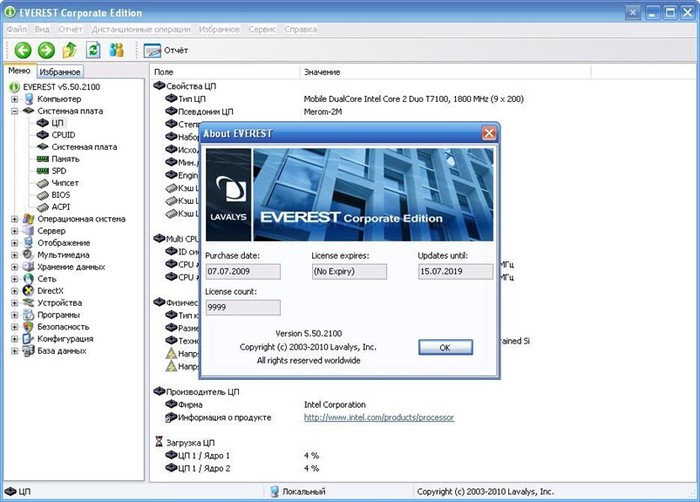Viewport: 700px width, 502px height.
Task: Click the Updates until field
Action: coord(455,272)
